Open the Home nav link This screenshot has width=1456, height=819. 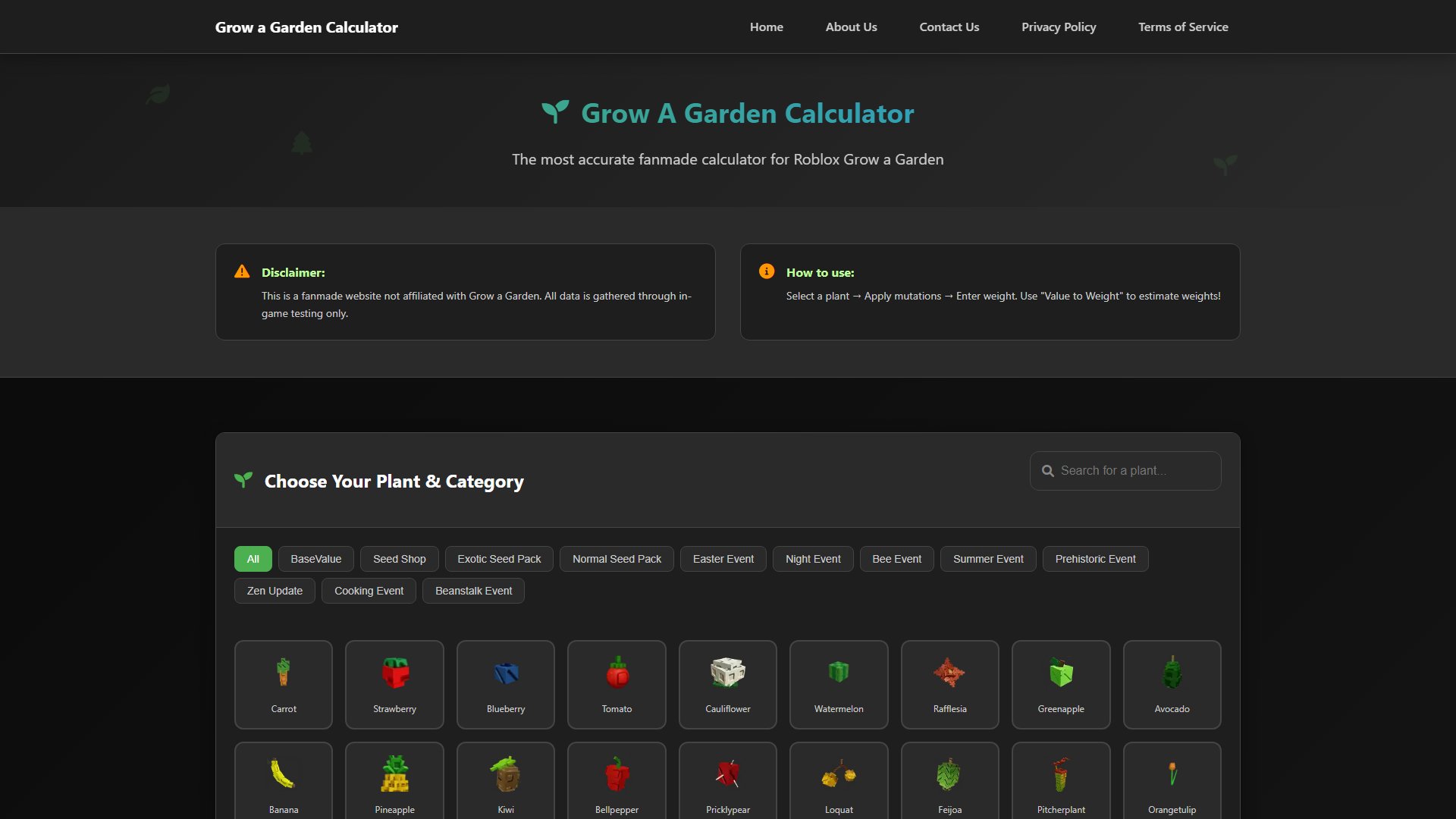pos(767,27)
